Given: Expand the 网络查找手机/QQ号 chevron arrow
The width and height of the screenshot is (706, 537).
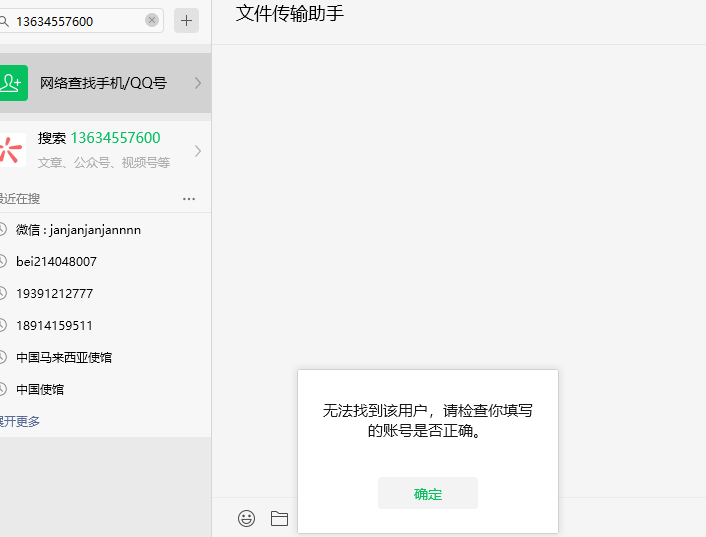Looking at the screenshot, I should (x=198, y=83).
